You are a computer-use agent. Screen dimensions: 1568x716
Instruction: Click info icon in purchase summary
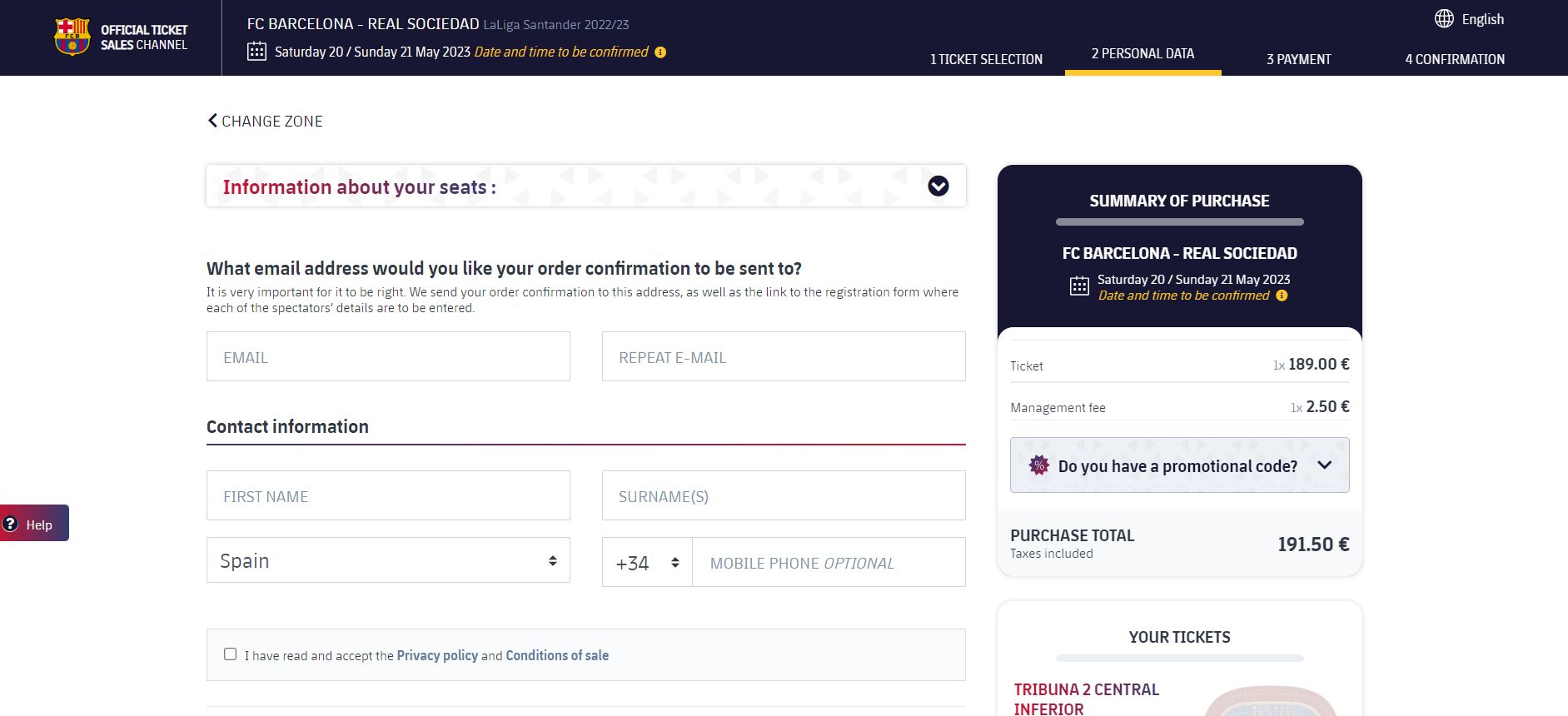[1282, 296]
